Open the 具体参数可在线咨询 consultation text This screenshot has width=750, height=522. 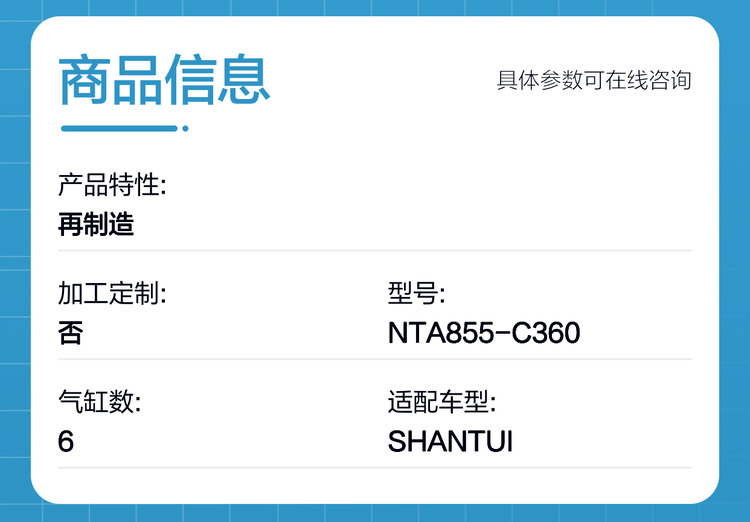594,80
